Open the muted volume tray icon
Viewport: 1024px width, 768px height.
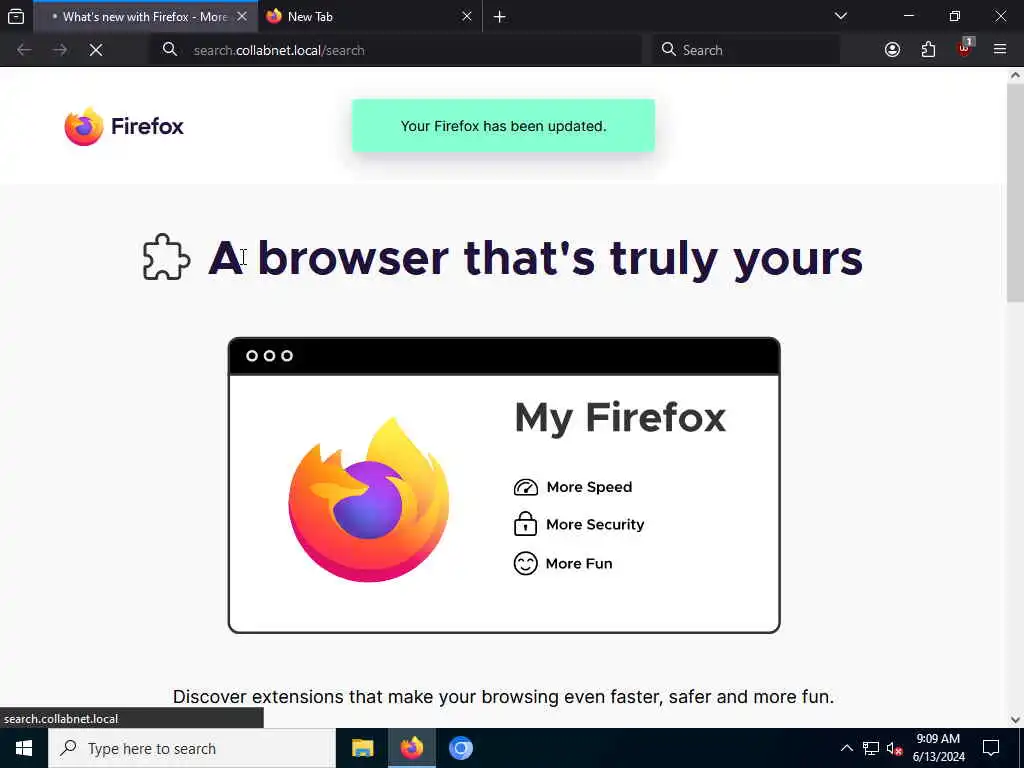point(894,748)
